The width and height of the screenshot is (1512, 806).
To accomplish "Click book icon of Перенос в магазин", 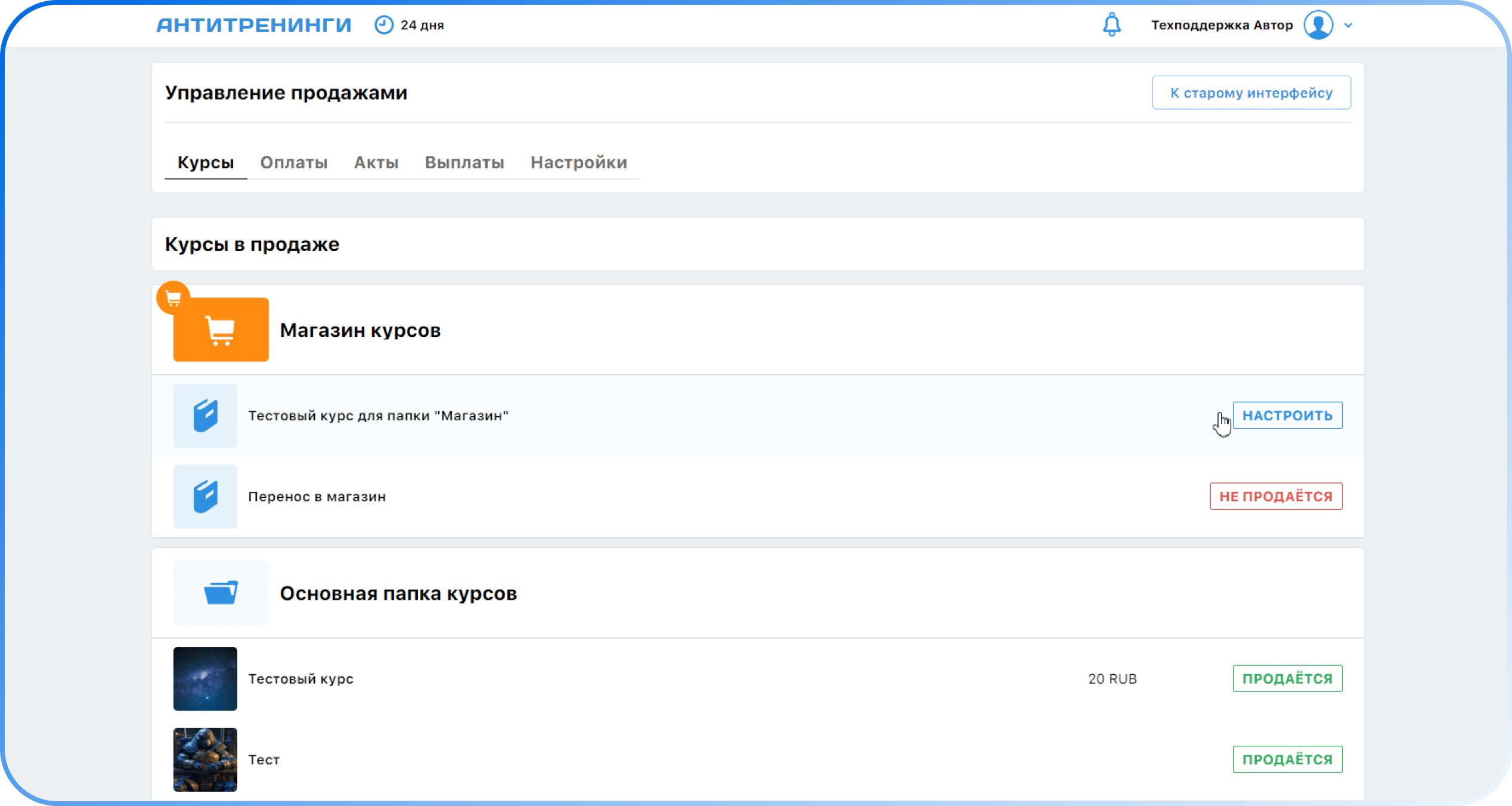I will tap(205, 497).
